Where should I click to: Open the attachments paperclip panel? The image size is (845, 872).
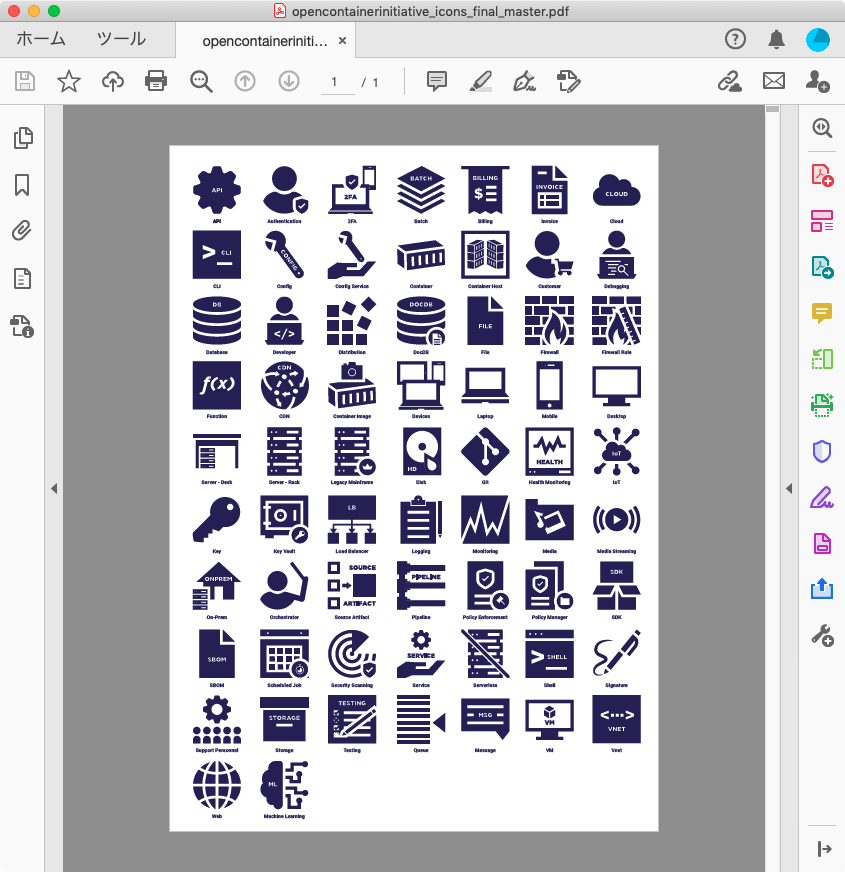pyautogui.click(x=22, y=231)
